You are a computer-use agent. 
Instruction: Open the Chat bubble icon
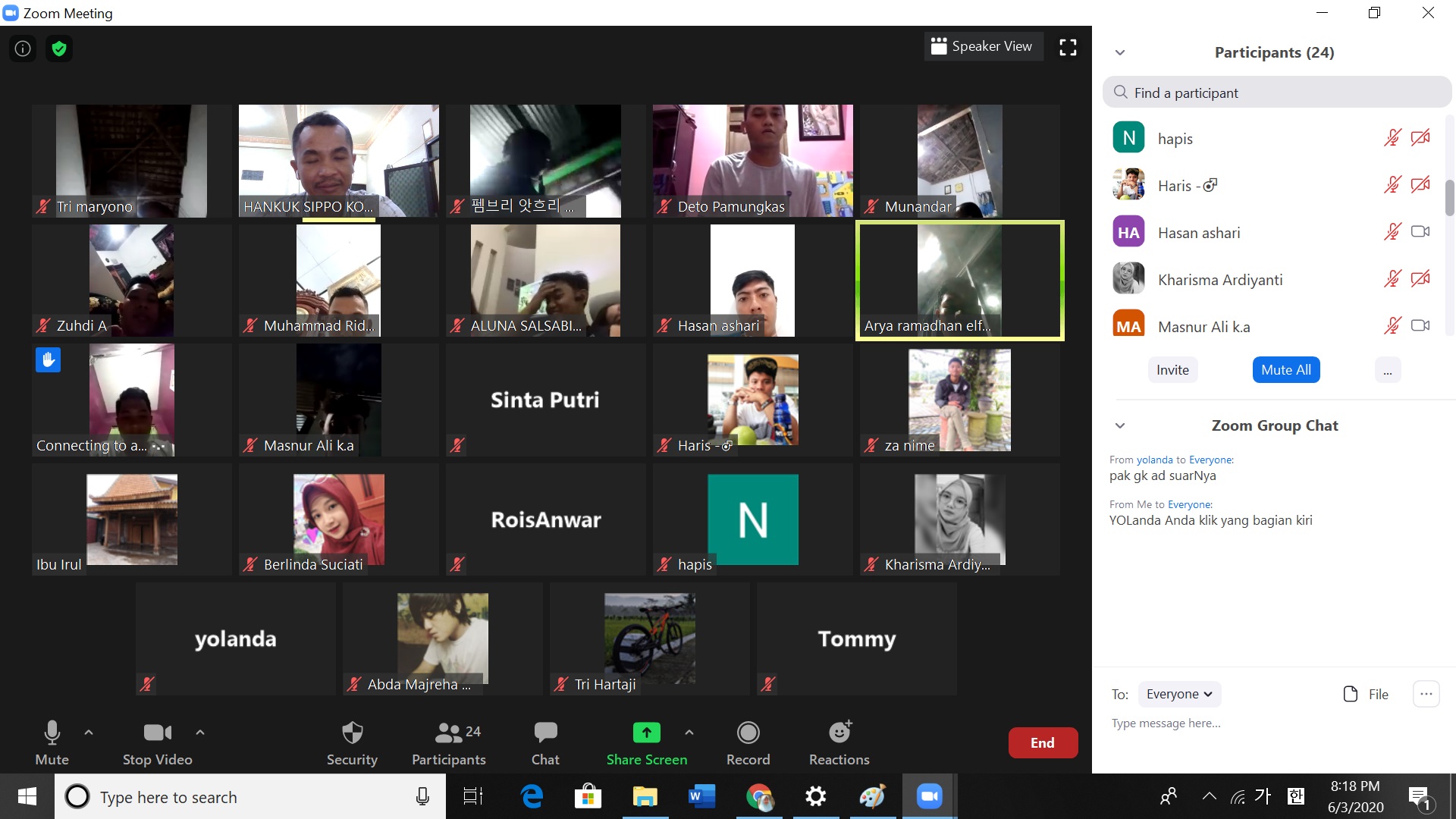click(544, 733)
